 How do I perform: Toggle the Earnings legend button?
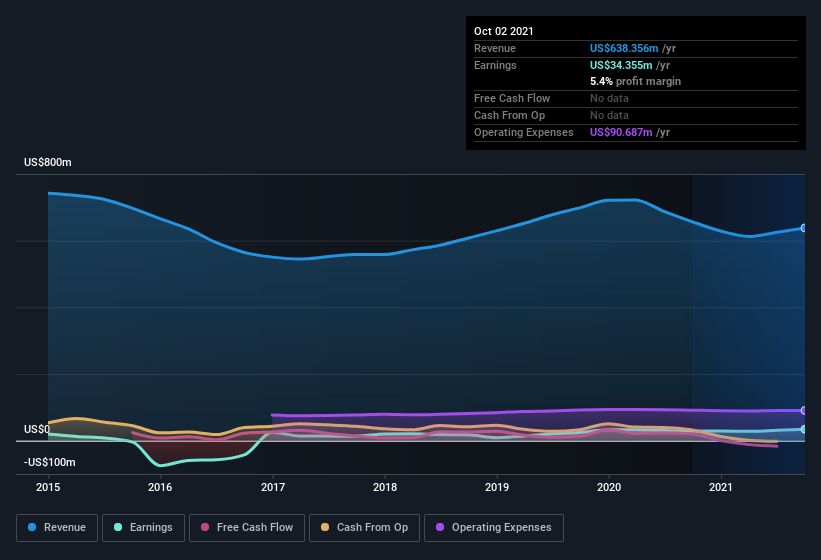[x=143, y=528]
